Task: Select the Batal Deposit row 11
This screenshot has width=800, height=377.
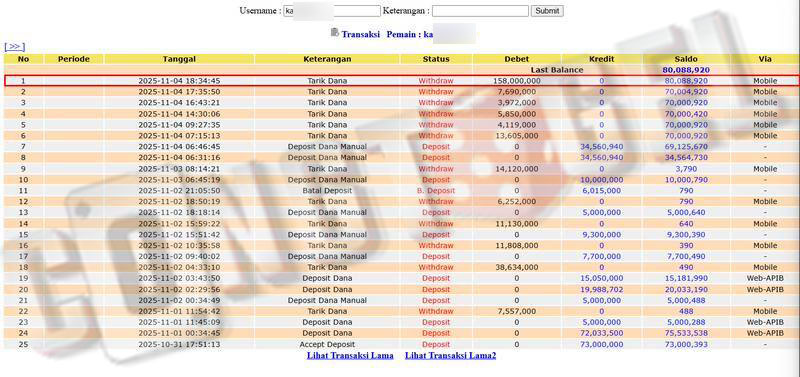Action: (400, 190)
